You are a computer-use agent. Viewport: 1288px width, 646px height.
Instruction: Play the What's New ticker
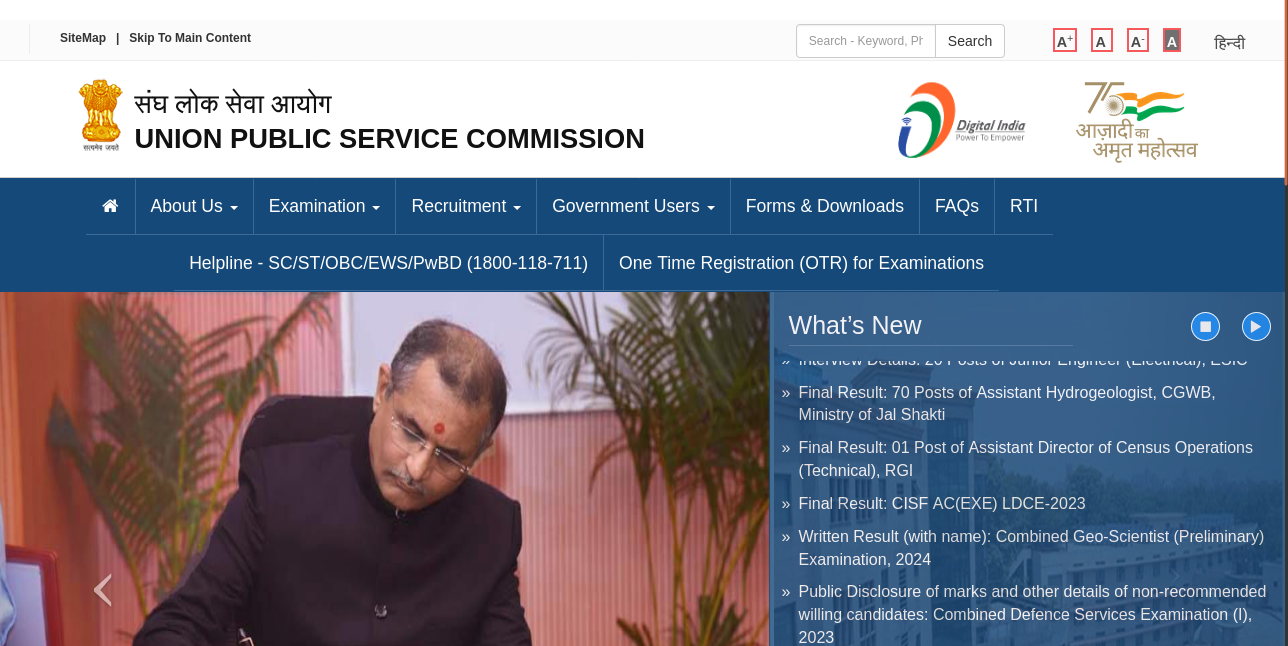tap(1256, 326)
